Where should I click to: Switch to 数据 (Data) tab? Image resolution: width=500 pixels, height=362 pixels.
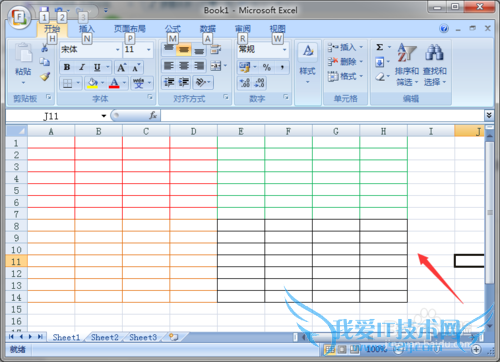(x=208, y=29)
